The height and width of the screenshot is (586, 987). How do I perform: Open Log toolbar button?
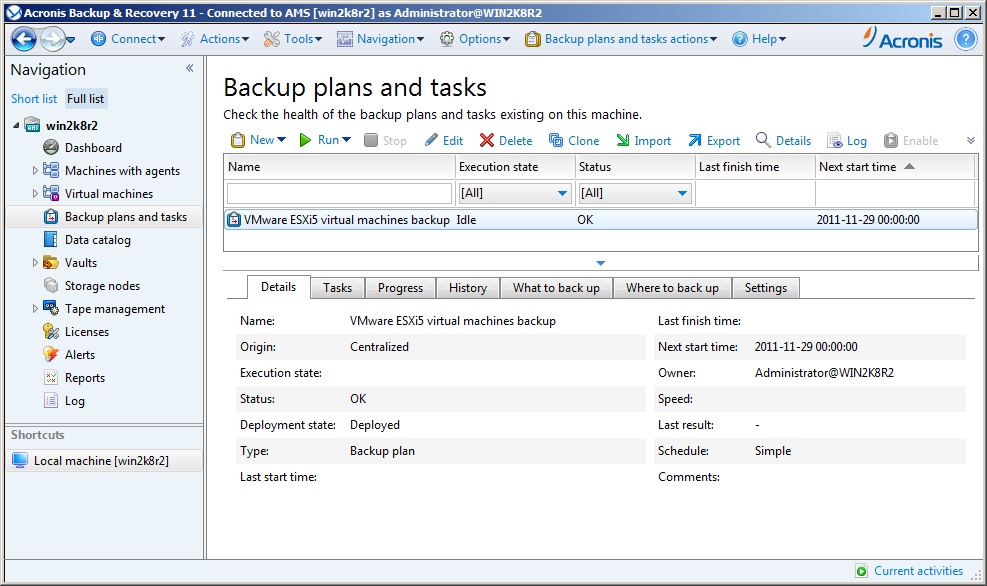pyautogui.click(x=847, y=141)
